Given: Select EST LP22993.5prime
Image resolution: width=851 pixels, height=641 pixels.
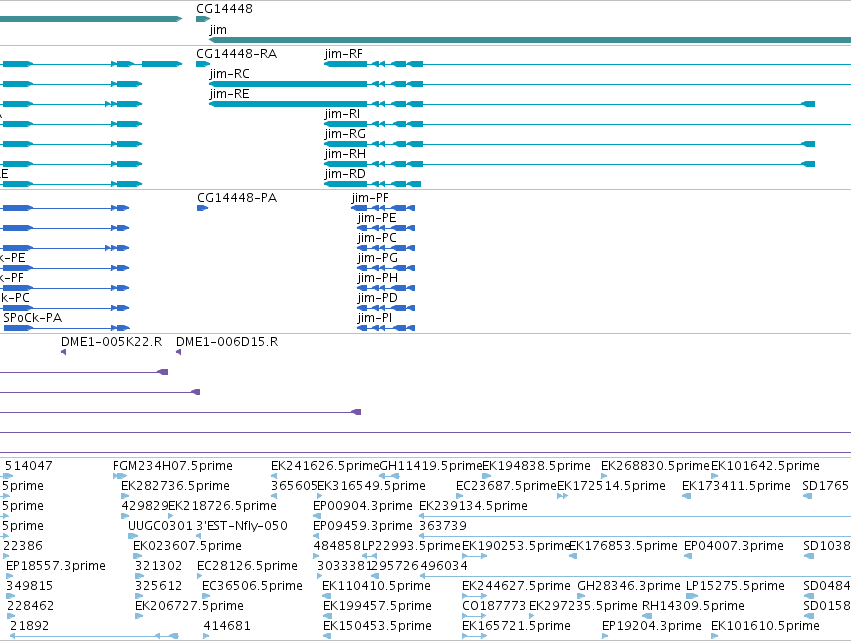Looking at the screenshot, I should coord(411,546).
